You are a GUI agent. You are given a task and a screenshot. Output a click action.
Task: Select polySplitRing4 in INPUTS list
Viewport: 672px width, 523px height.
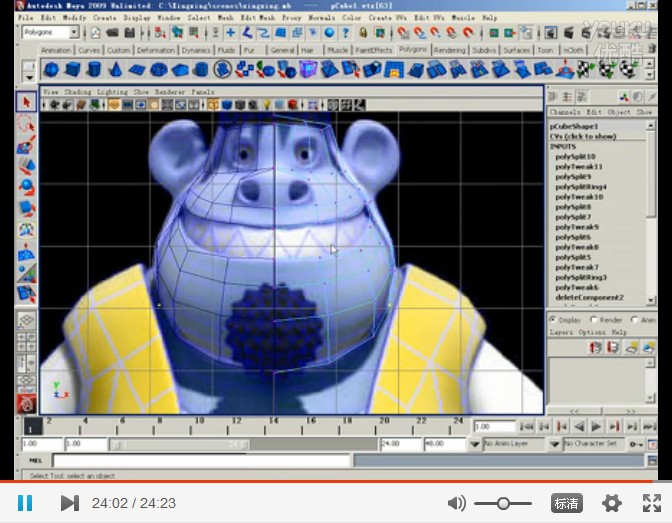[x=581, y=187]
